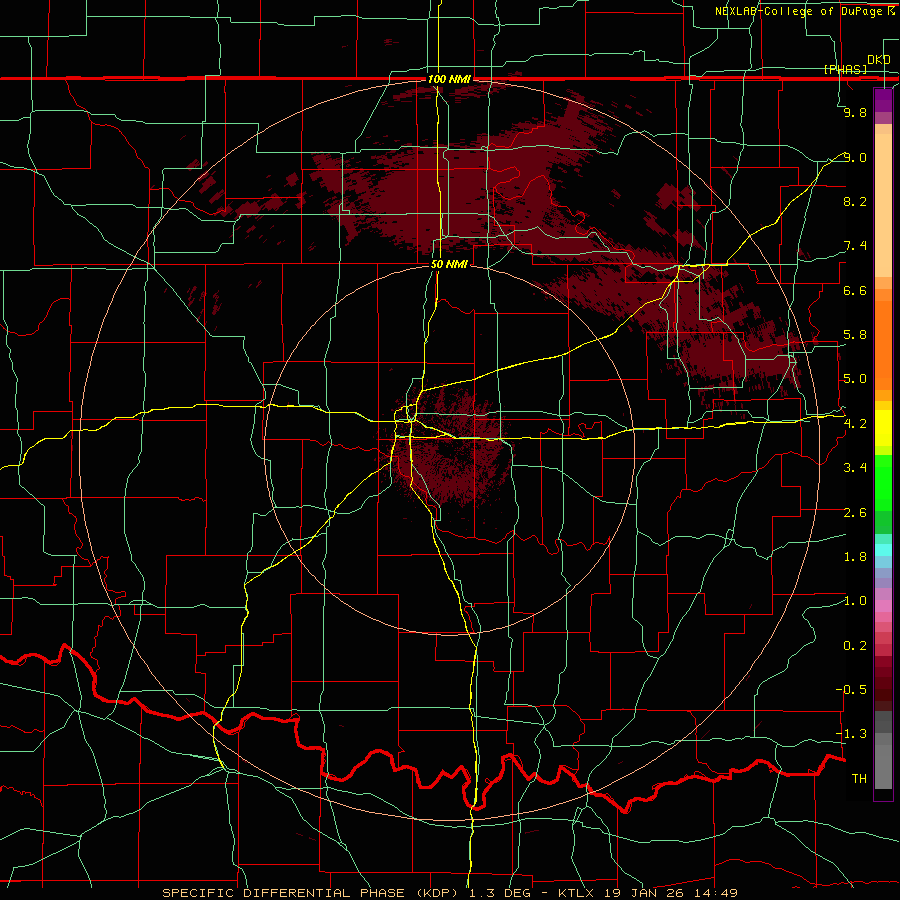Screen dimensions: 900x900
Task: Click the 3.4 scale value
Action: 855,468
